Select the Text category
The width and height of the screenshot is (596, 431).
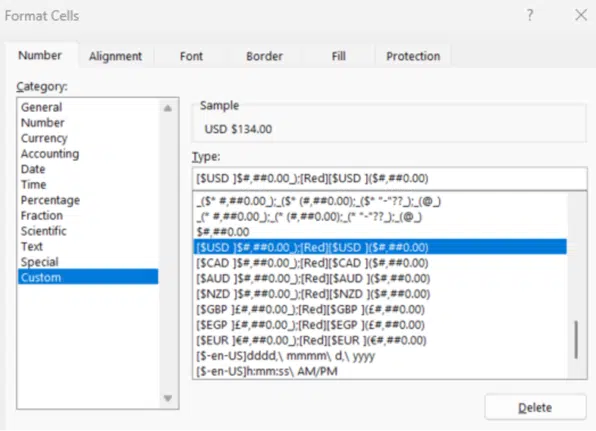click(x=88, y=247)
